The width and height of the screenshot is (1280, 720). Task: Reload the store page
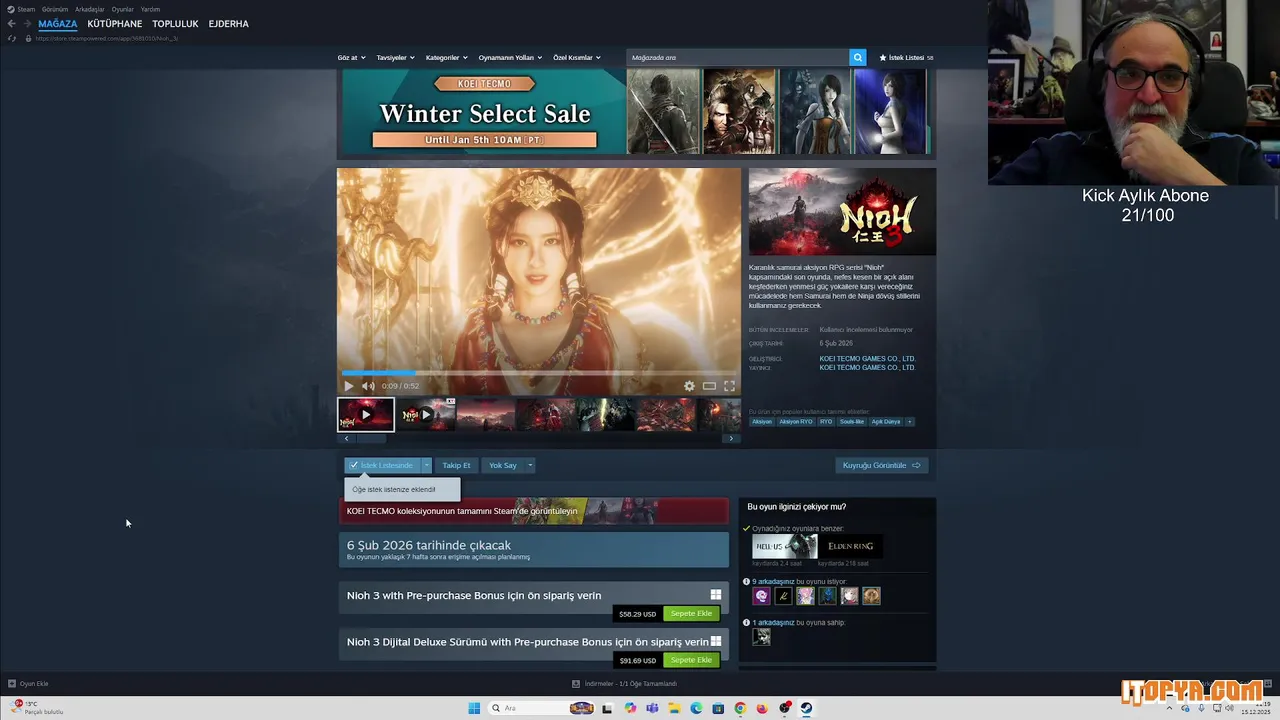coord(12,38)
